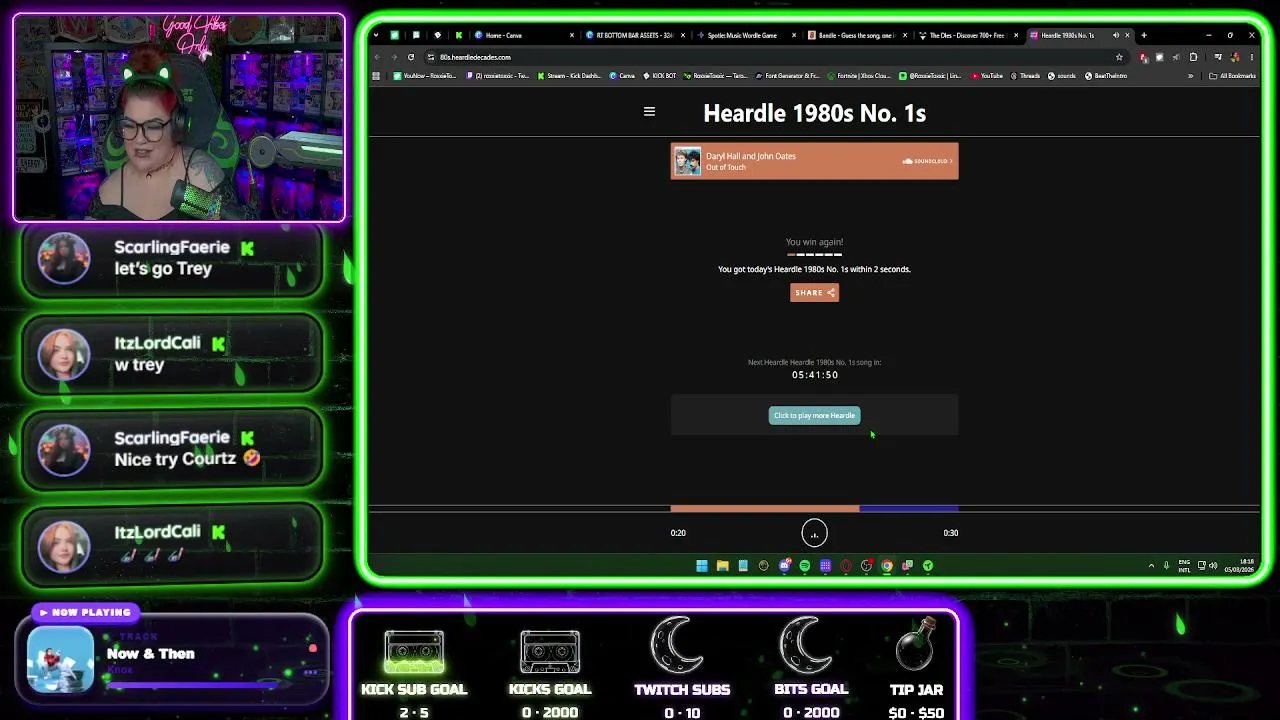The width and height of the screenshot is (1280, 720).
Task: Click to play more Heardle
Action: (x=814, y=415)
